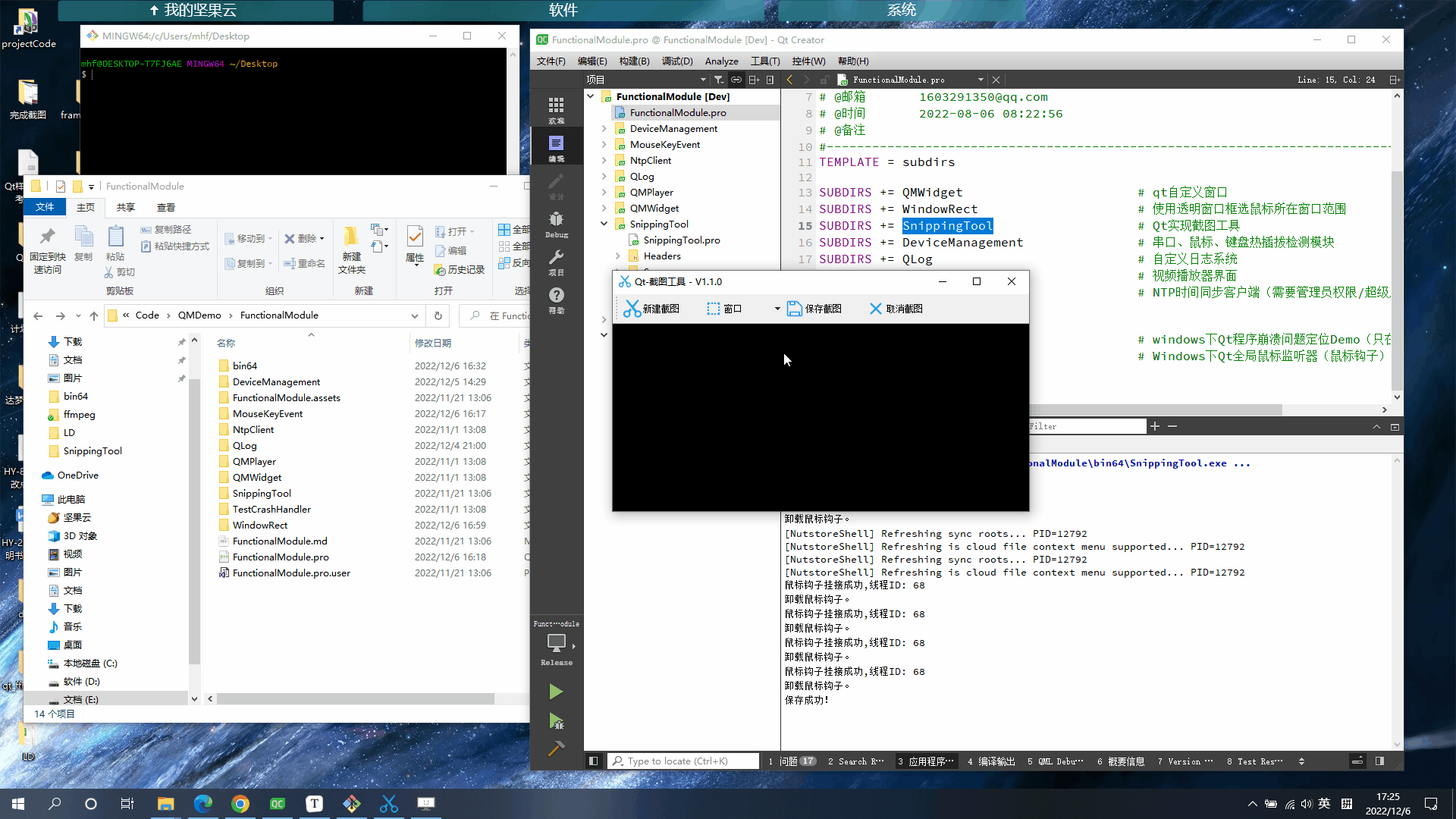Screen dimensions: 1456x819
Task: Click the green Run button
Action: pyautogui.click(x=556, y=692)
